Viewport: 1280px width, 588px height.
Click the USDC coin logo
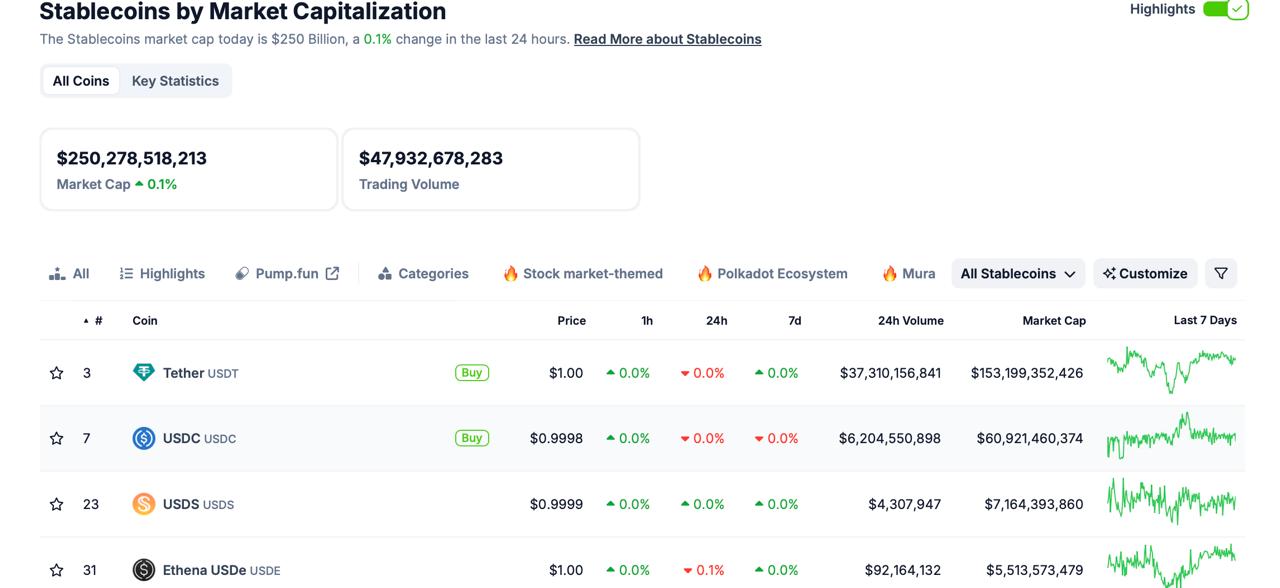pyautogui.click(x=144, y=438)
